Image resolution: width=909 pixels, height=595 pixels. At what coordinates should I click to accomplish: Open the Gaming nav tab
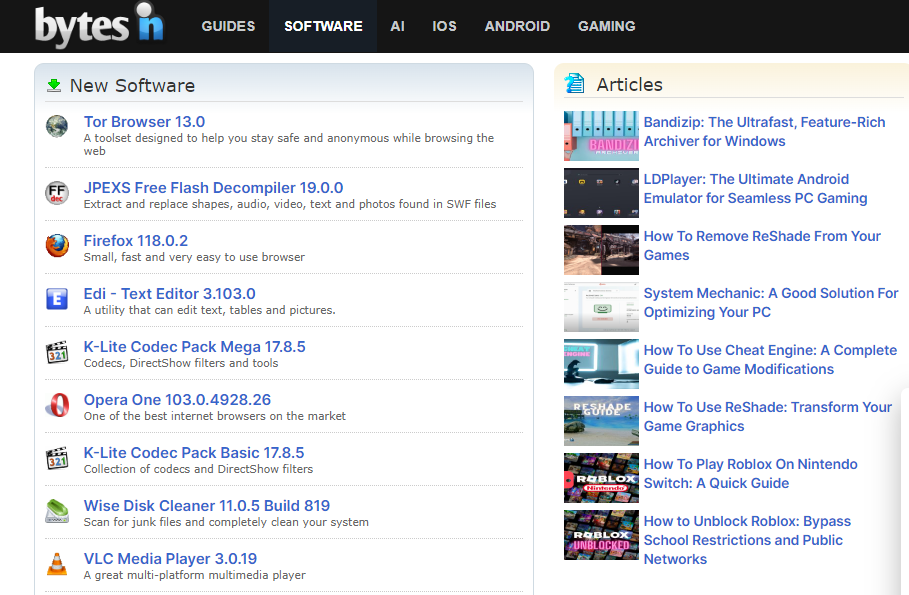coord(606,26)
